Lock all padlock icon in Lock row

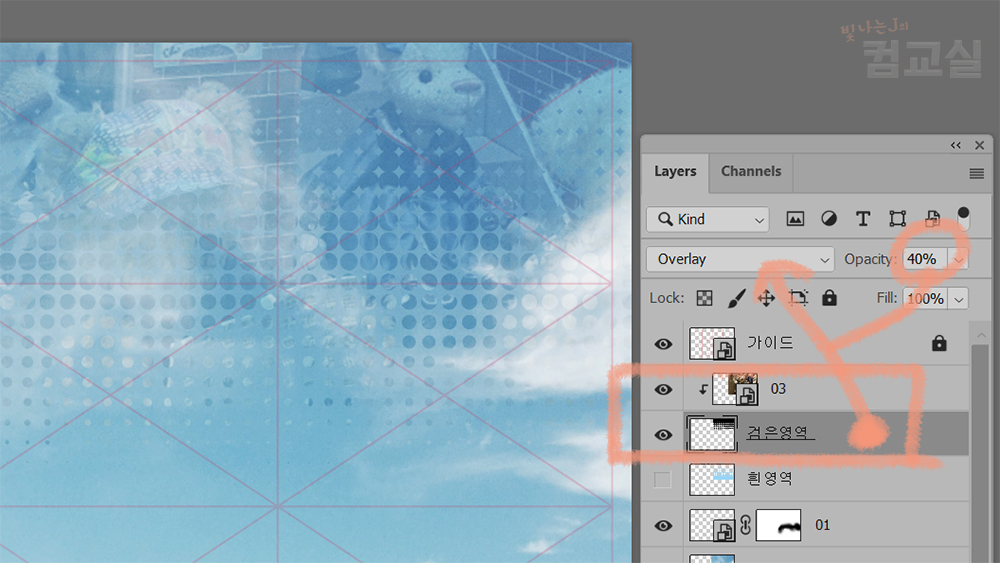[x=829, y=298]
